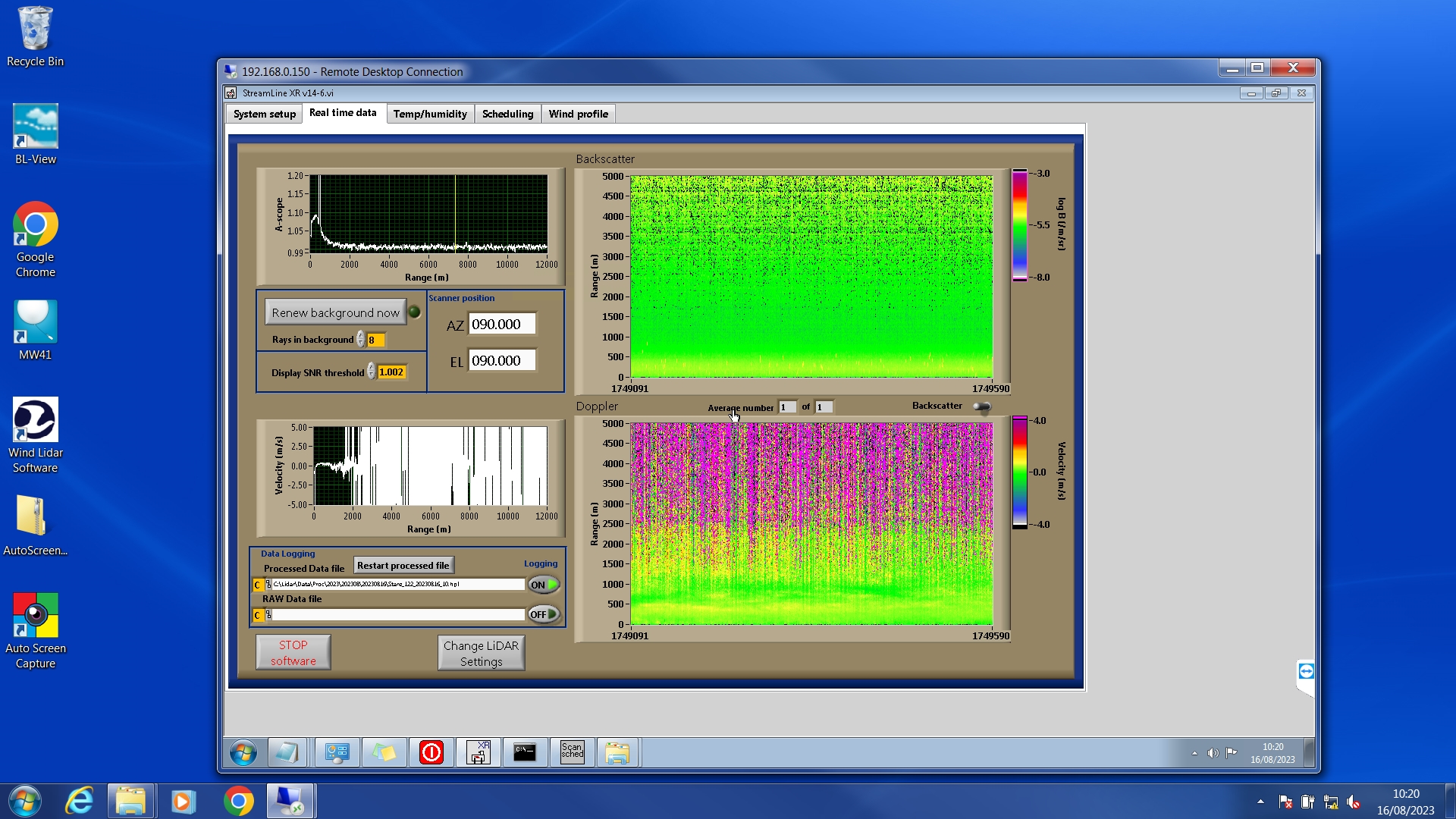
Task: Show hidden icons arrow in system tray
Action: pyautogui.click(x=1260, y=802)
